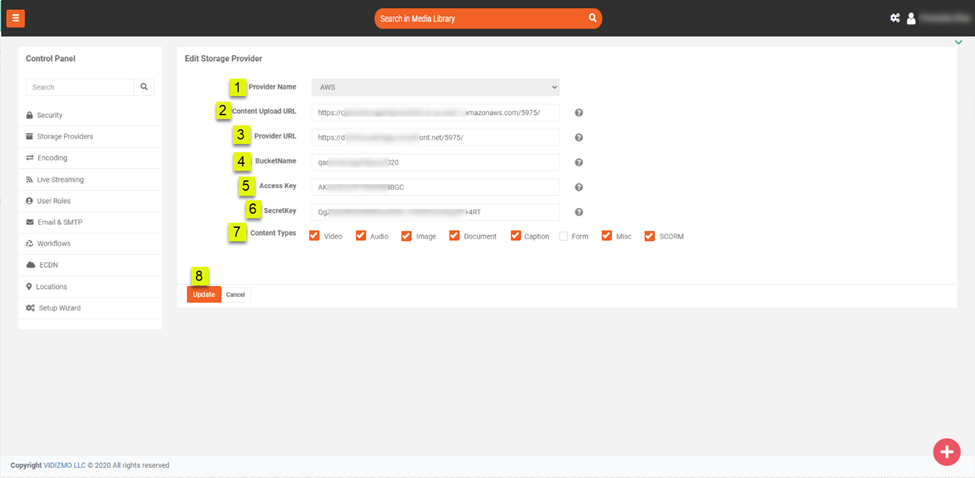Go to Live Streaming settings
Screen dimensions: 975x478
click(60, 180)
